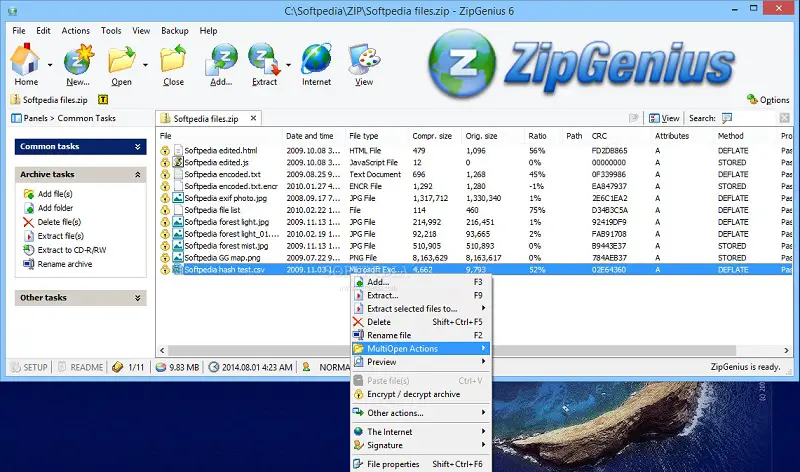The height and width of the screenshot is (472, 800).
Task: Open dropdown arrow next to Home
Action: [50, 65]
